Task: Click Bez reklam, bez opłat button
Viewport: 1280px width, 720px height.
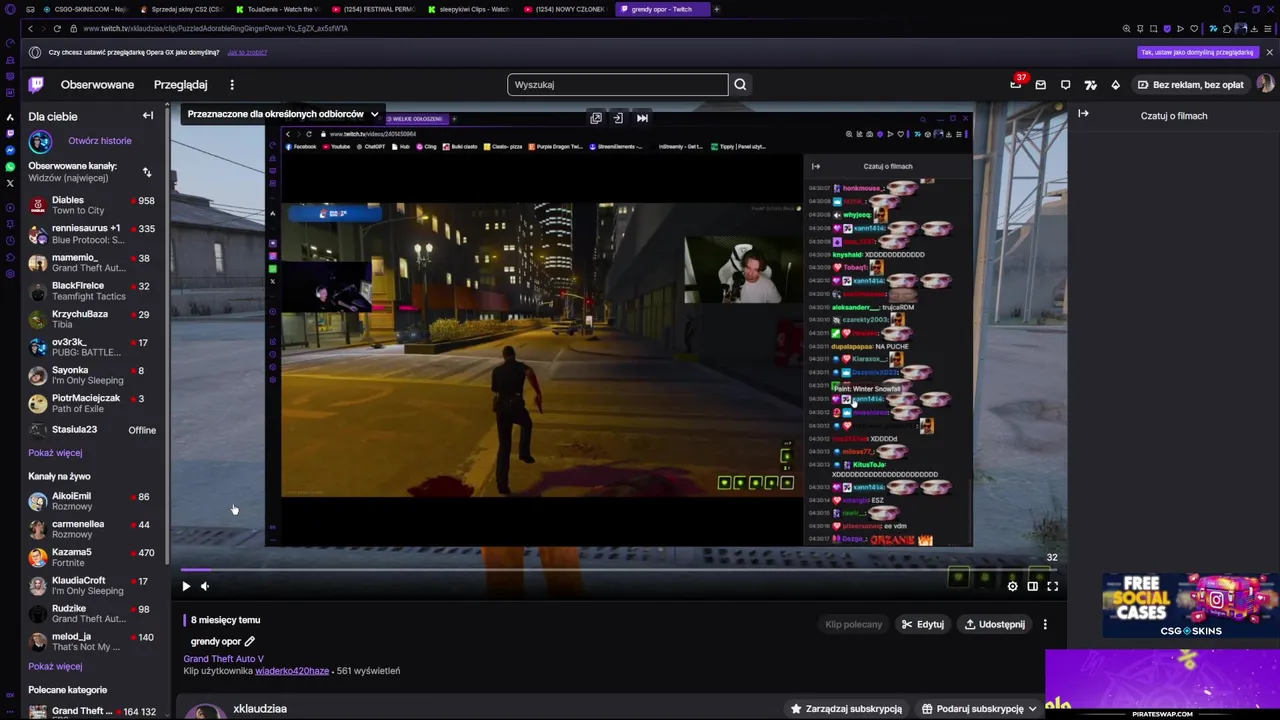Action: 1190,85
